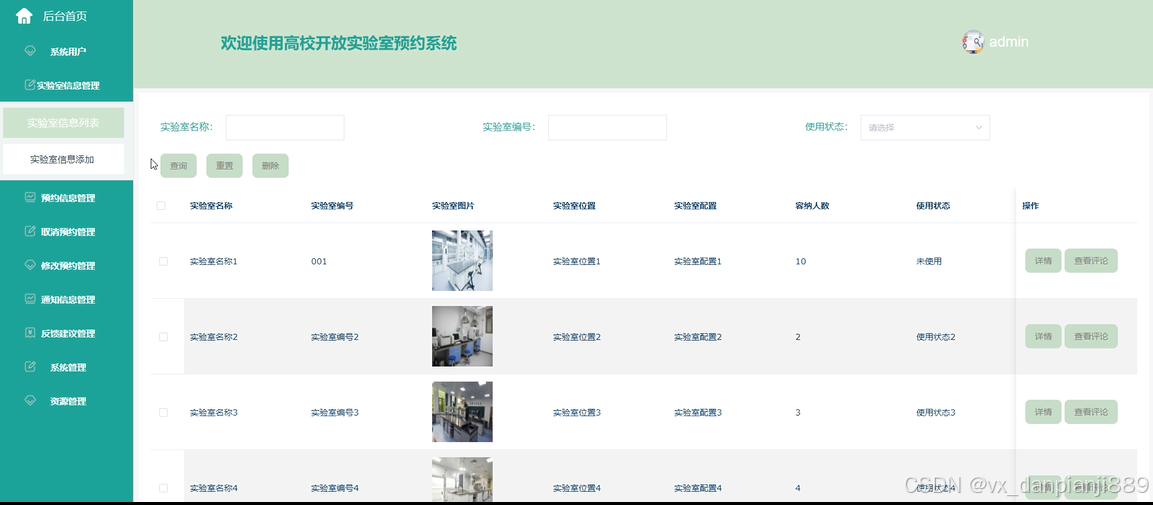Collapse the 实验室信息管理 menu

66,85
